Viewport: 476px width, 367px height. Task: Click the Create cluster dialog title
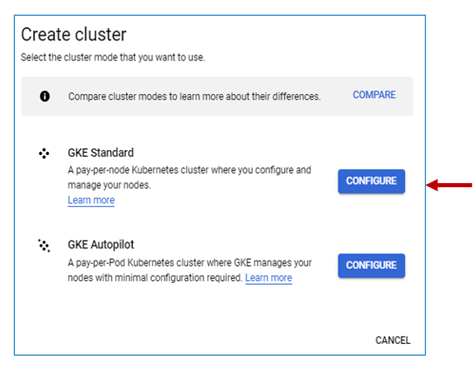coord(74,34)
